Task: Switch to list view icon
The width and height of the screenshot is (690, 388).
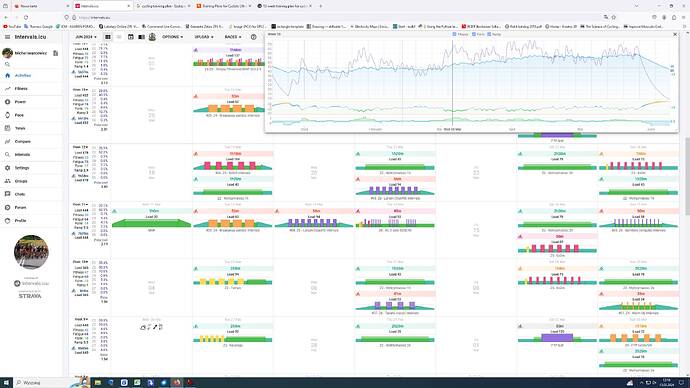Action: (x=119, y=37)
